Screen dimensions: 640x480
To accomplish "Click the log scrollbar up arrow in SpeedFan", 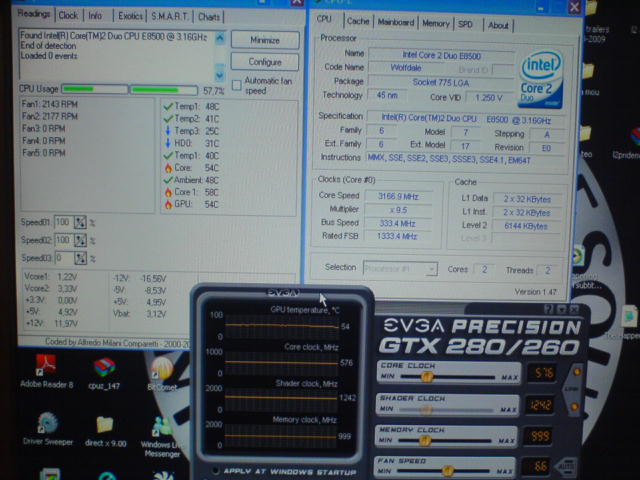I will (220, 38).
